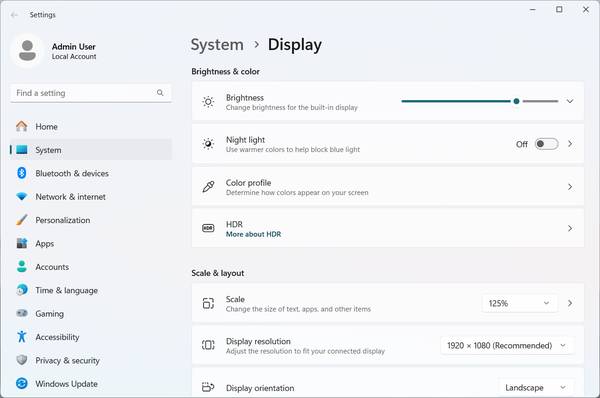Click the Home icon in sidebar

[22, 126]
